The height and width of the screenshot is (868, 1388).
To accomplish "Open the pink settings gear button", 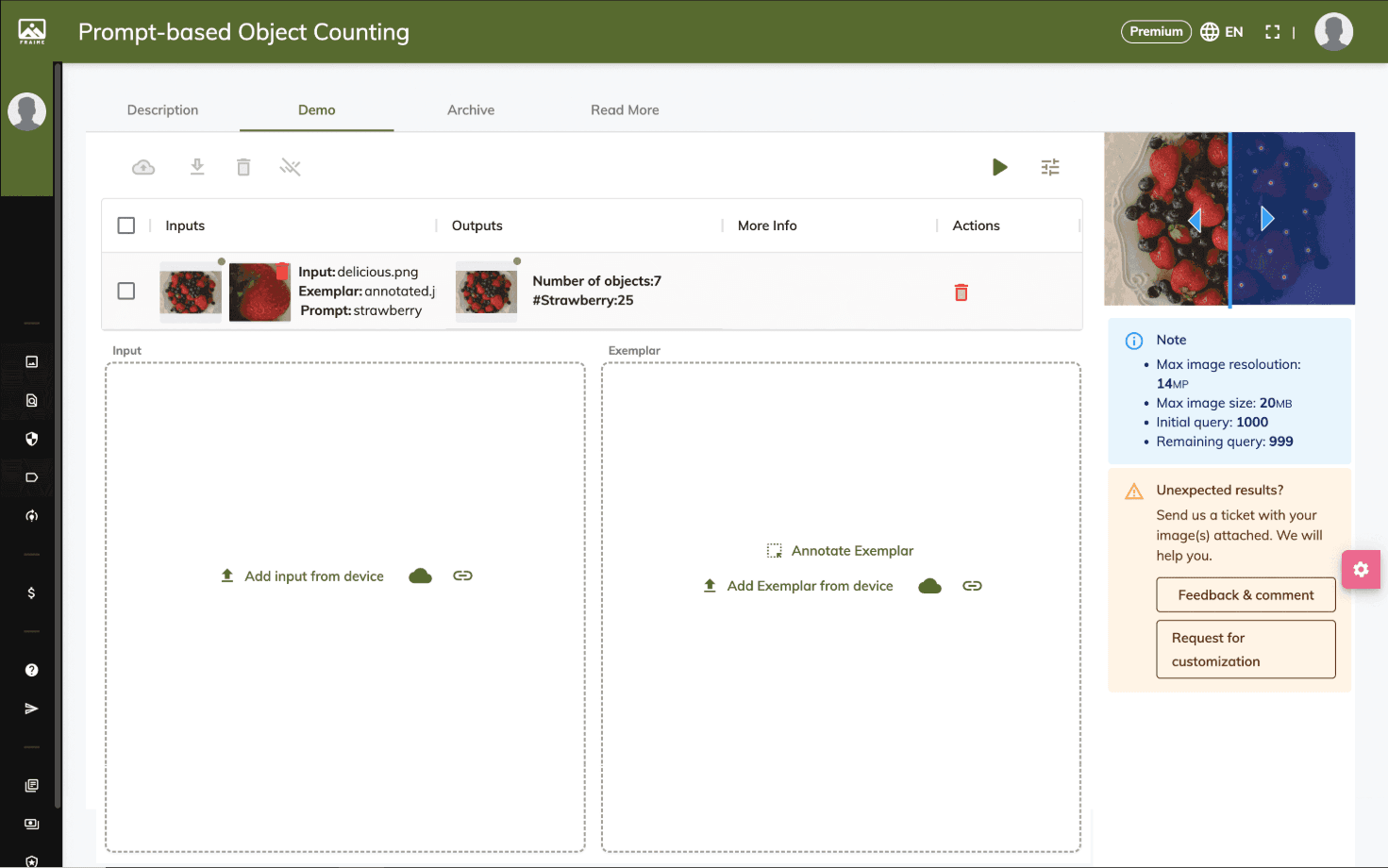I will (x=1360, y=569).
